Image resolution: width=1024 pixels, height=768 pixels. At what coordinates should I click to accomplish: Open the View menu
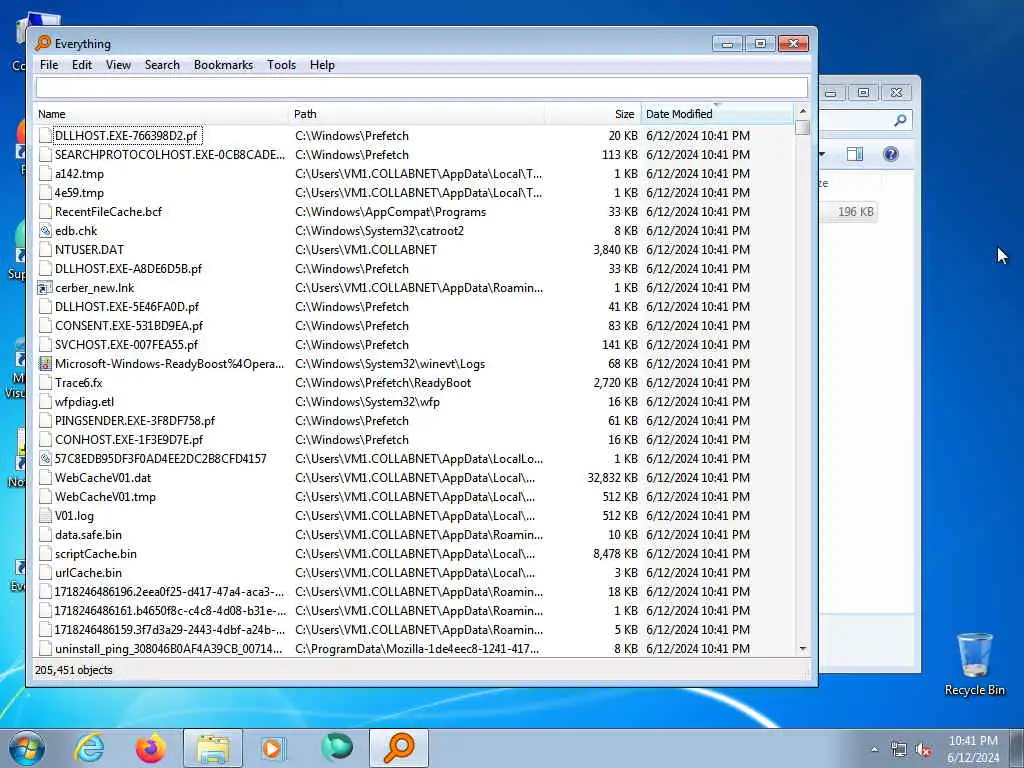tap(118, 65)
